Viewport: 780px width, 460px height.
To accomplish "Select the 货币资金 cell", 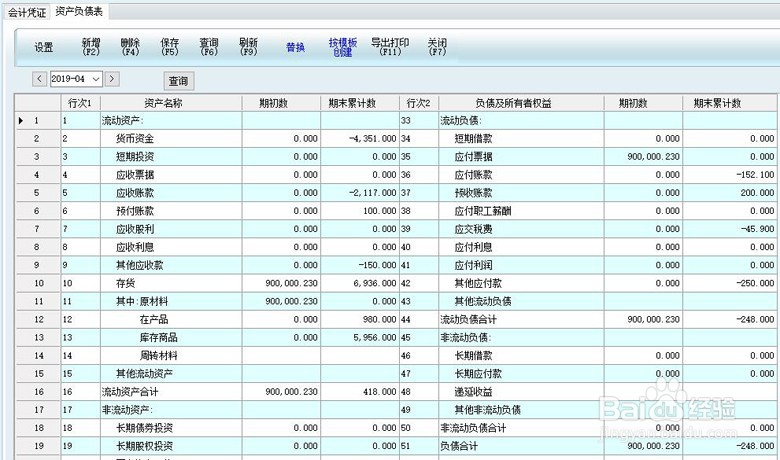I will pos(171,139).
